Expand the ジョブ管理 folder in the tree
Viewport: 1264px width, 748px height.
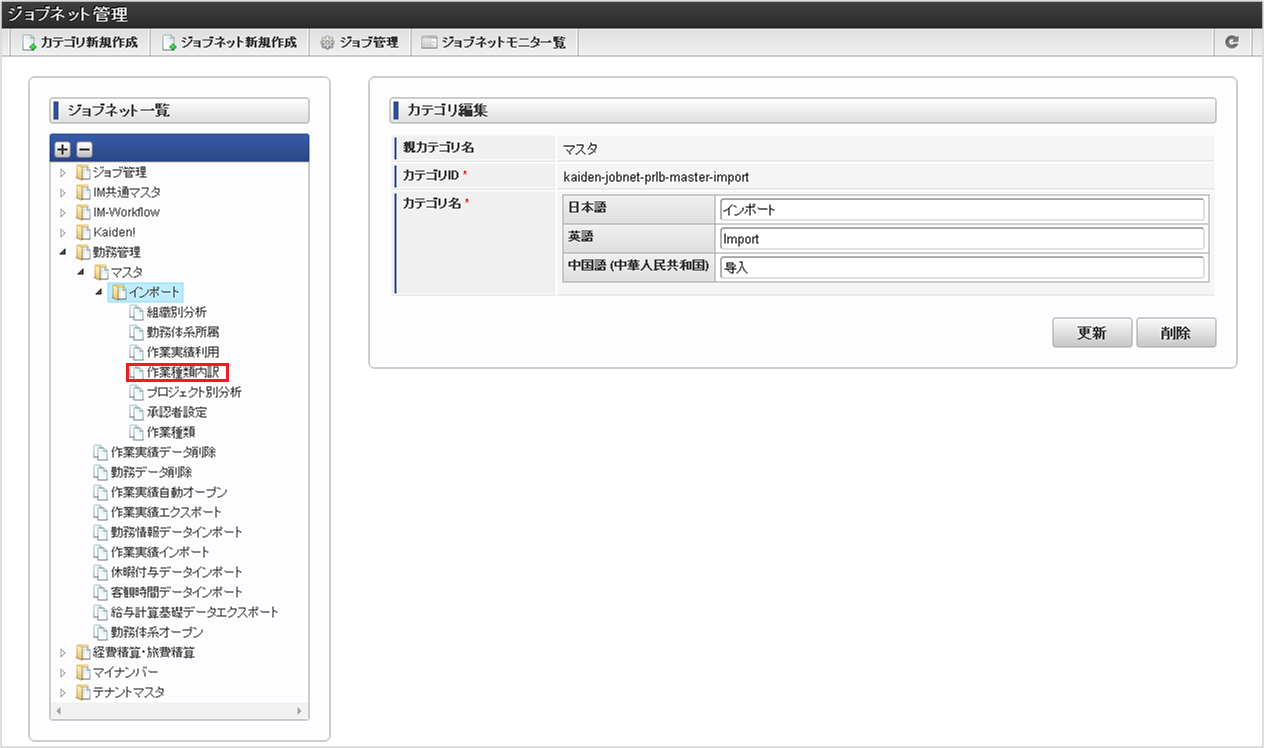[x=63, y=172]
